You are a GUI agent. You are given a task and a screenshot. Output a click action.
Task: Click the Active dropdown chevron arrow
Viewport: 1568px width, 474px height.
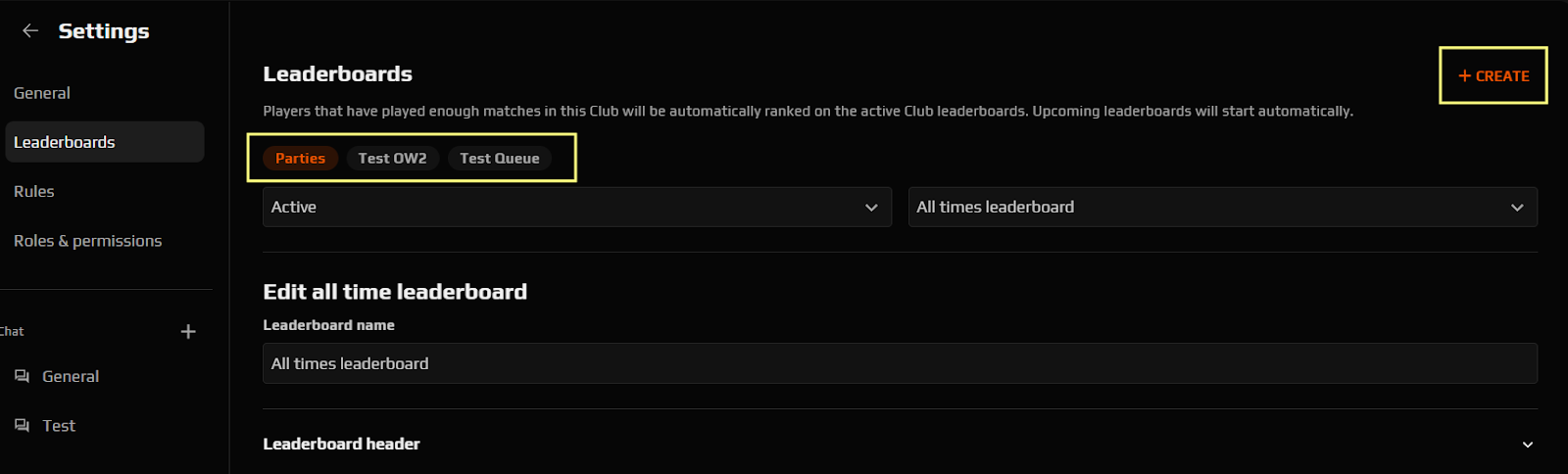[x=871, y=208]
